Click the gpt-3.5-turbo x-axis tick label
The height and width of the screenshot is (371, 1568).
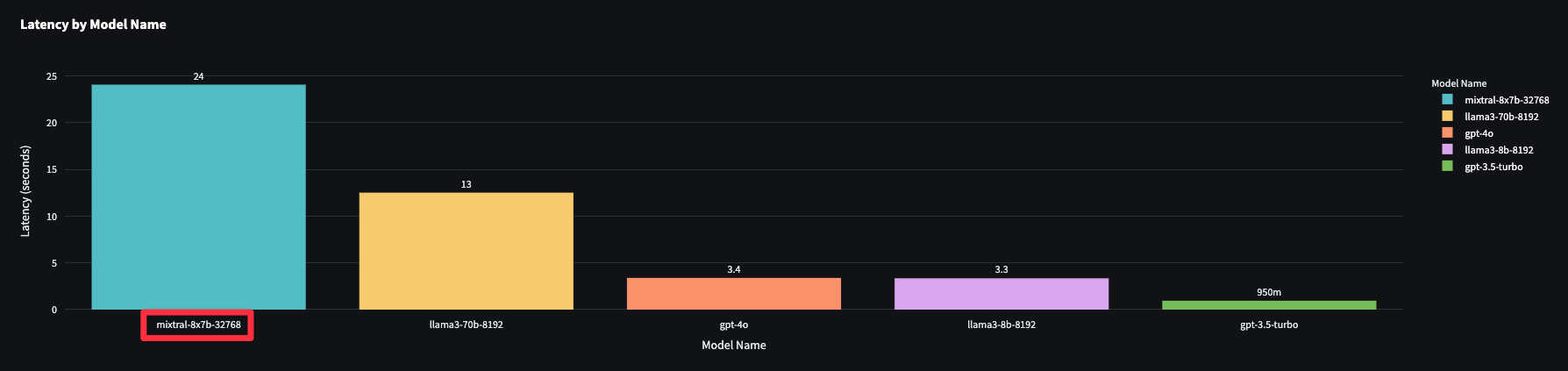tap(1268, 325)
